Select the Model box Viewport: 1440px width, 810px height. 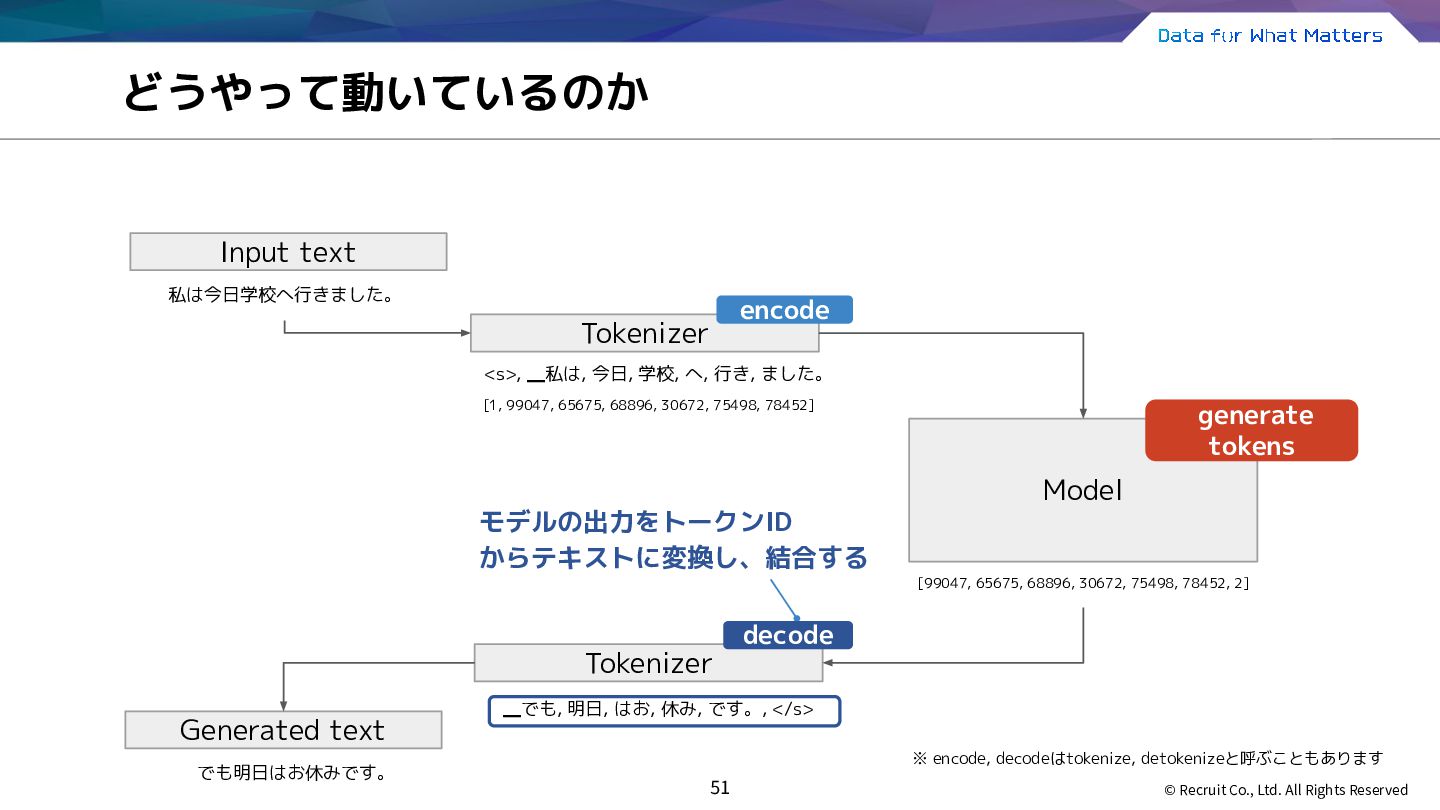1083,490
